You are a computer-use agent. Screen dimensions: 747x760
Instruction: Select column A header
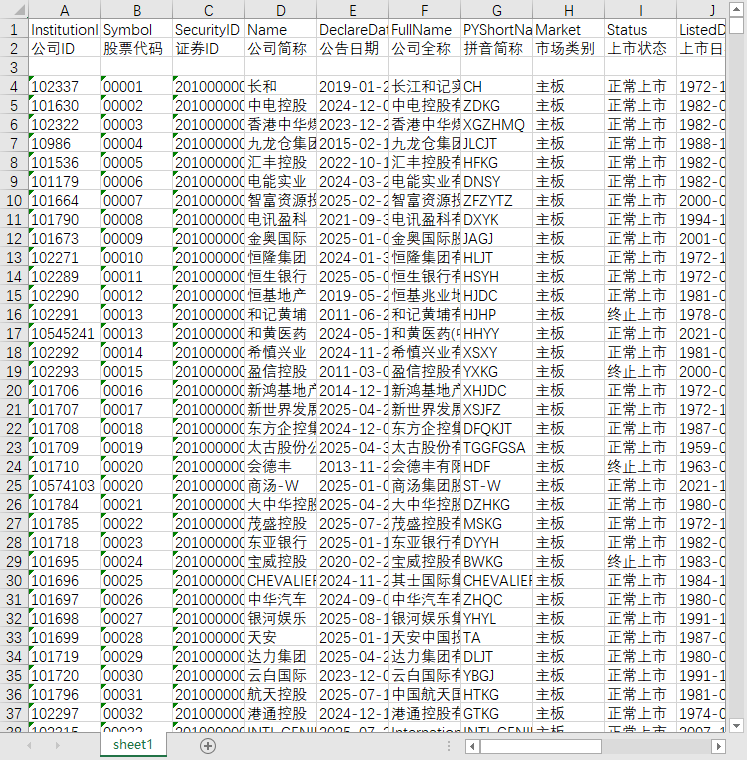click(64, 10)
